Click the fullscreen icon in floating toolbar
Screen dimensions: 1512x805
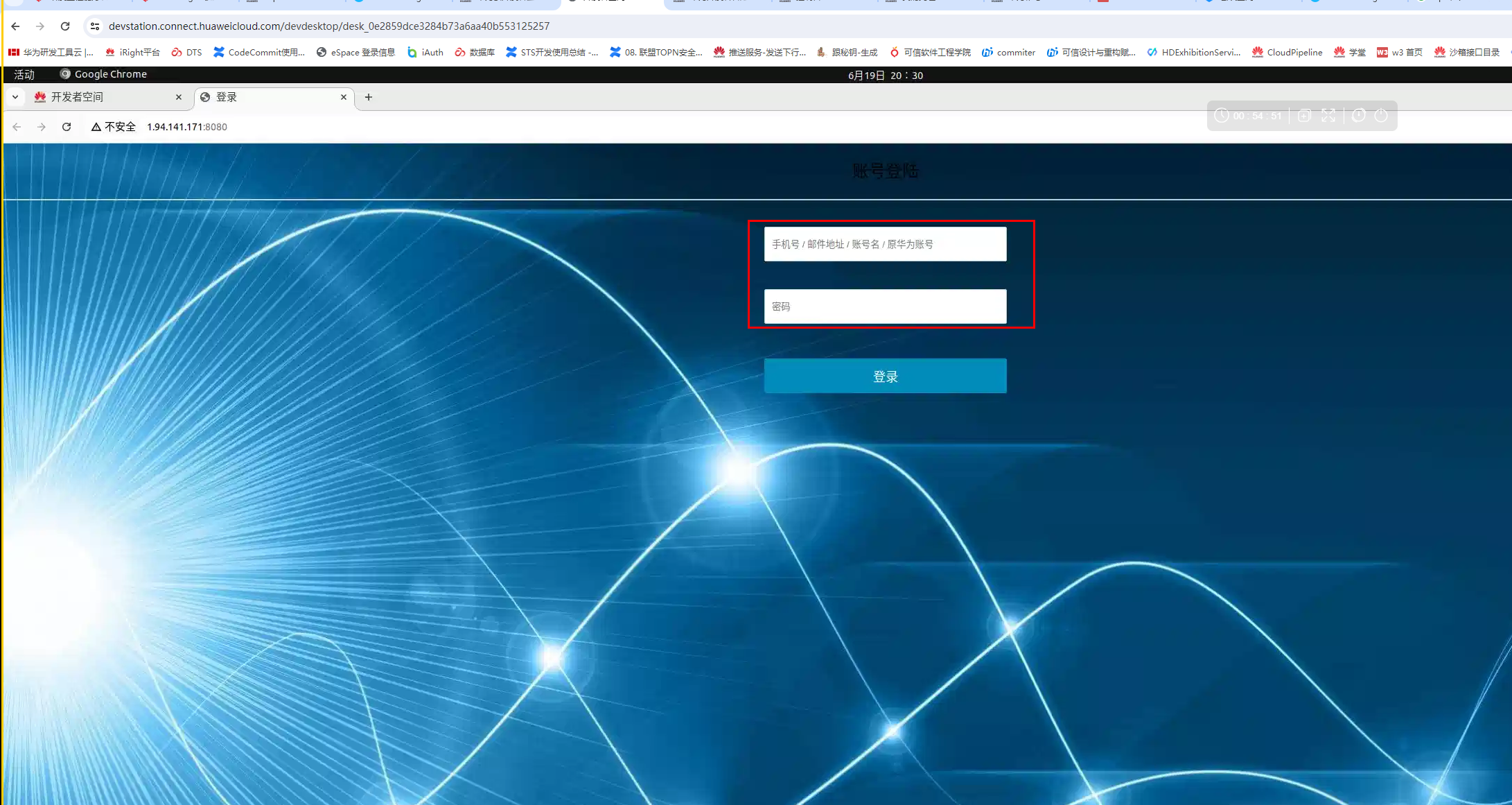tap(1328, 116)
